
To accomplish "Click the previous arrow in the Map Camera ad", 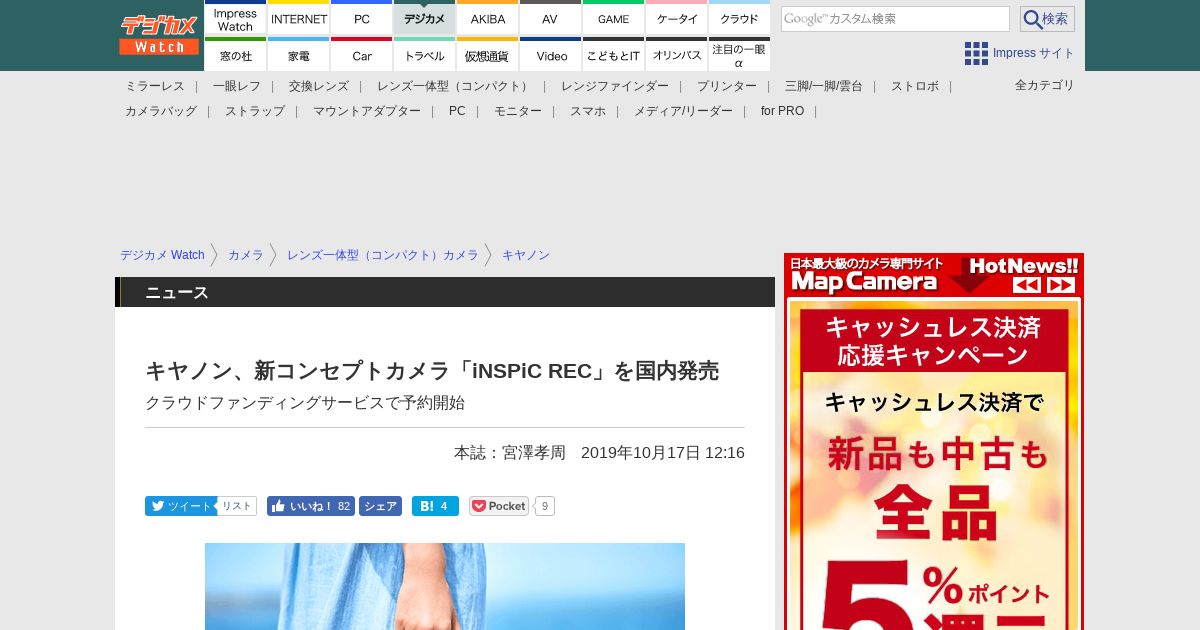I will pos(1027,285).
